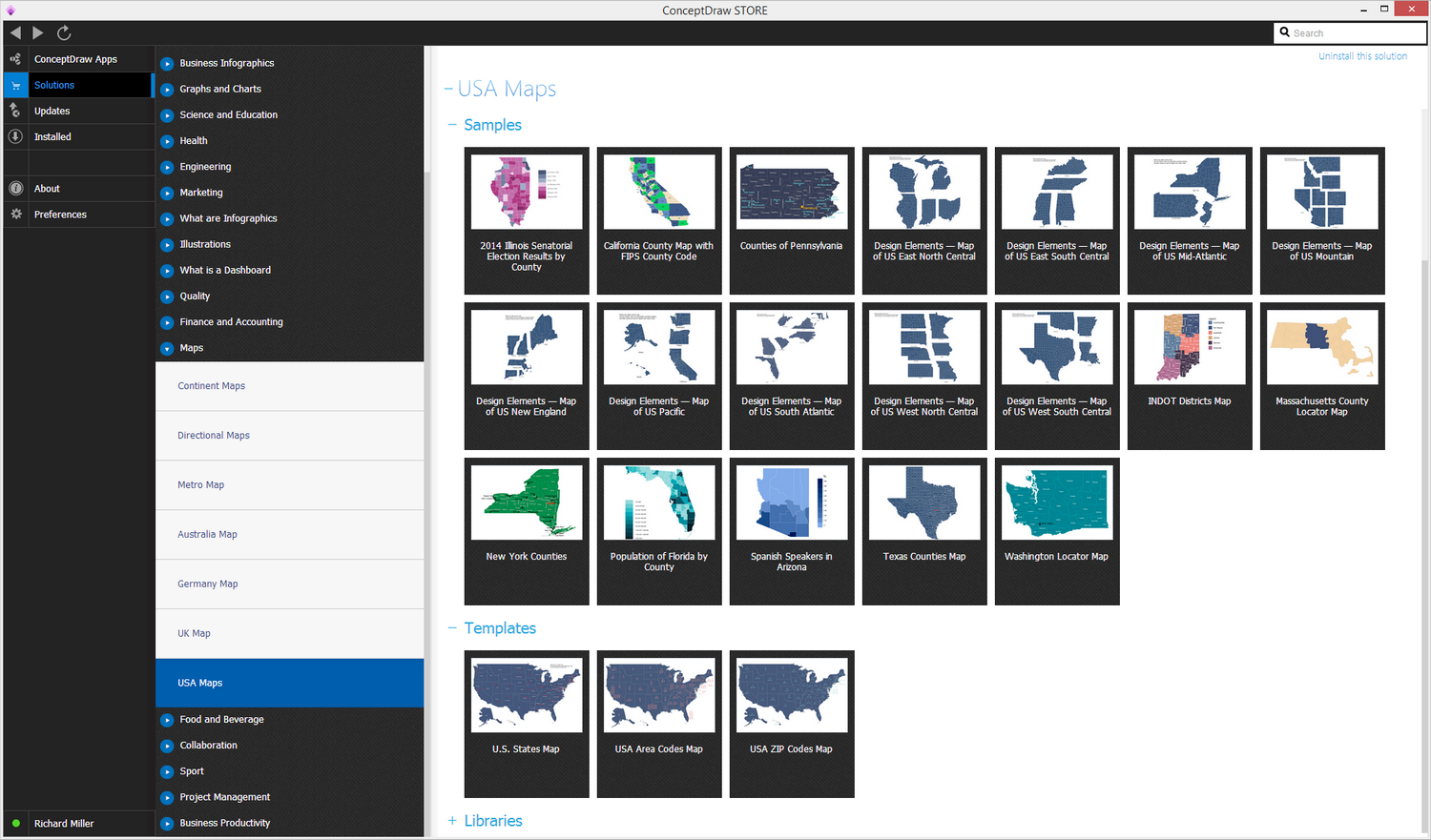Select Directional Maps solution
1431x840 pixels.
pos(289,436)
